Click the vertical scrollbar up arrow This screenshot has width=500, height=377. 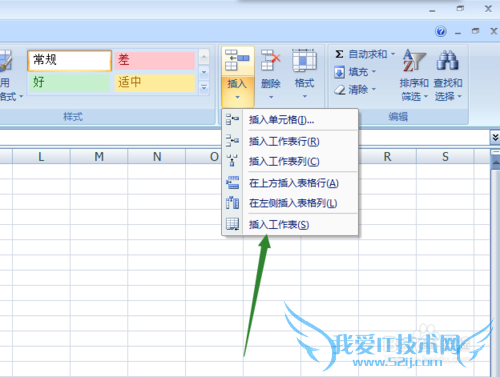pyautogui.click(x=496, y=163)
